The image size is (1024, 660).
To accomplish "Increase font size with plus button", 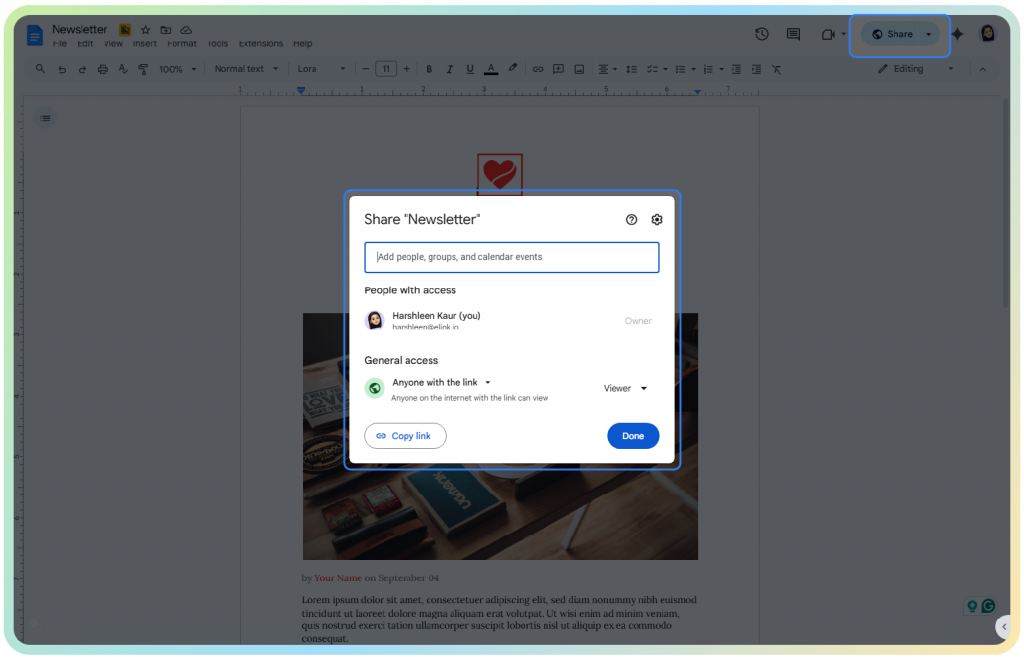I will [406, 69].
